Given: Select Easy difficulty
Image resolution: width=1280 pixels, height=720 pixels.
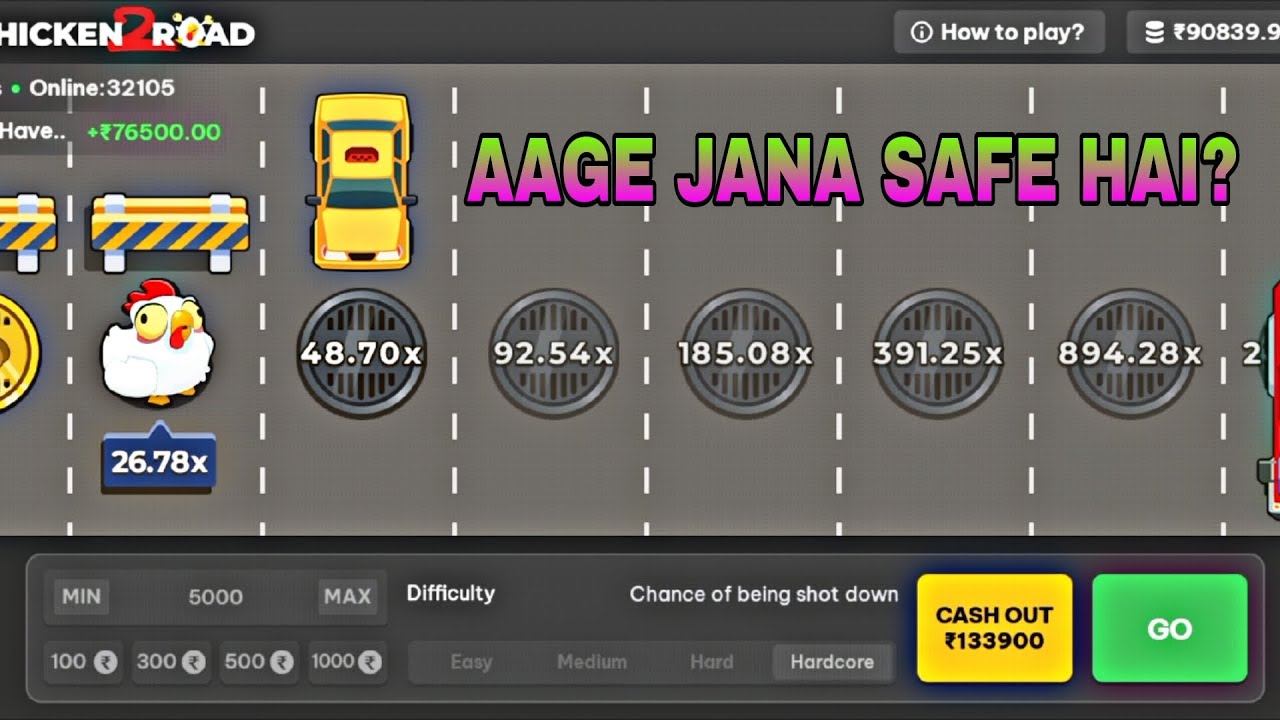Looking at the screenshot, I should point(471,662).
